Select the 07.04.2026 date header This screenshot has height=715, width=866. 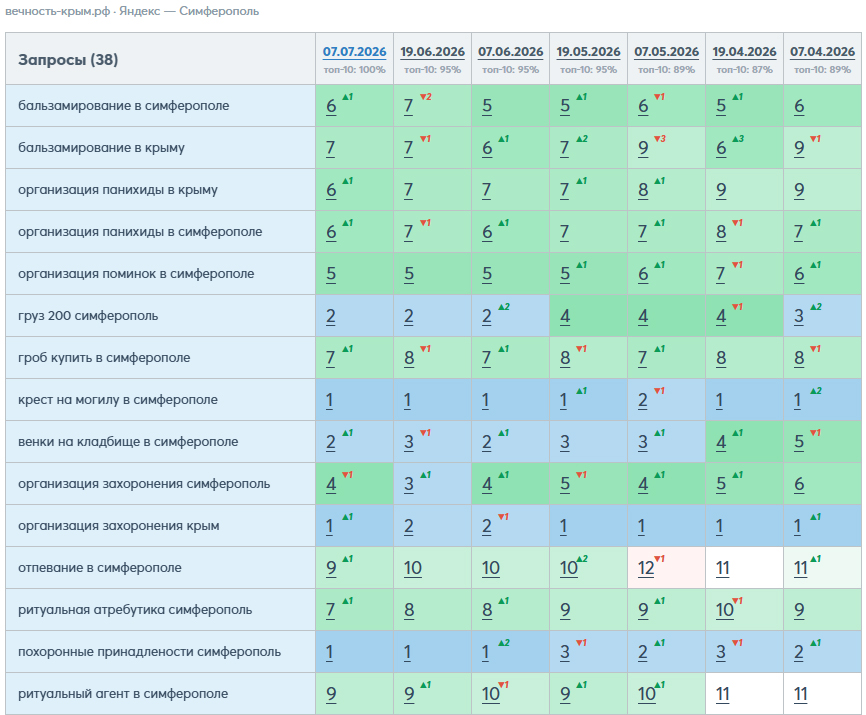point(822,52)
